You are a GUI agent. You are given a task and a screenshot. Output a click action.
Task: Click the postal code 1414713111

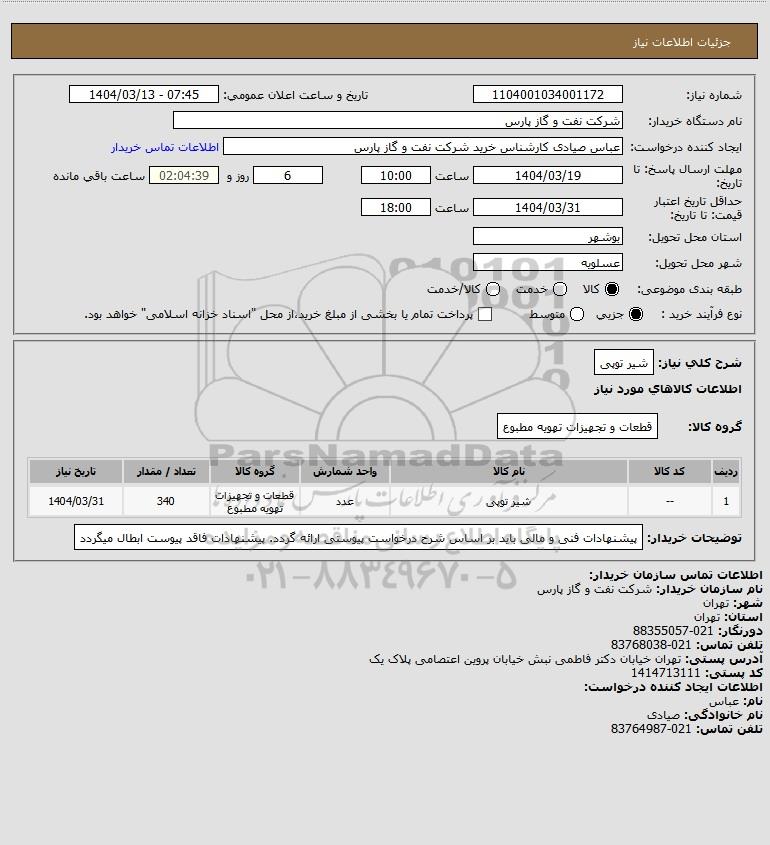(x=665, y=673)
